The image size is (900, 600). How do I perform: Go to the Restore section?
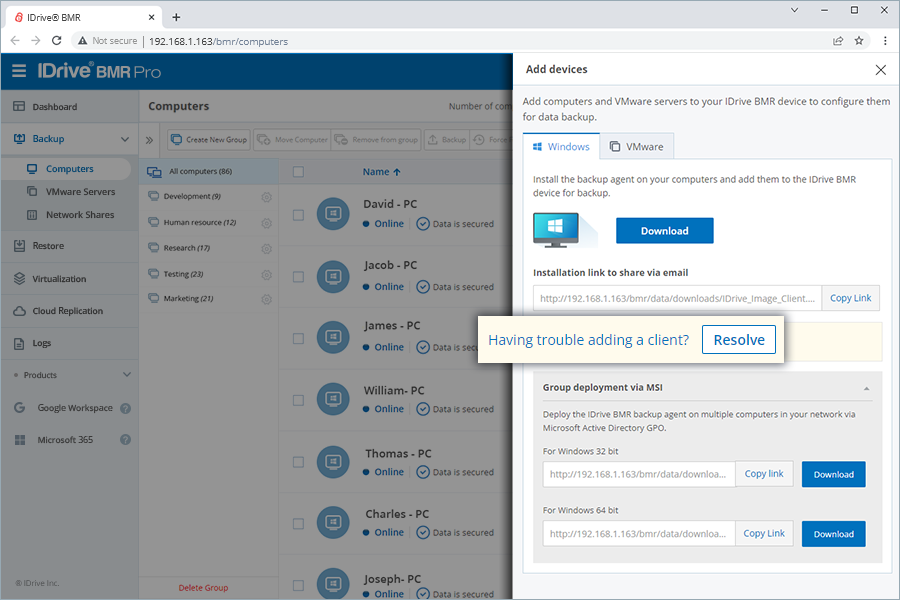(x=48, y=246)
